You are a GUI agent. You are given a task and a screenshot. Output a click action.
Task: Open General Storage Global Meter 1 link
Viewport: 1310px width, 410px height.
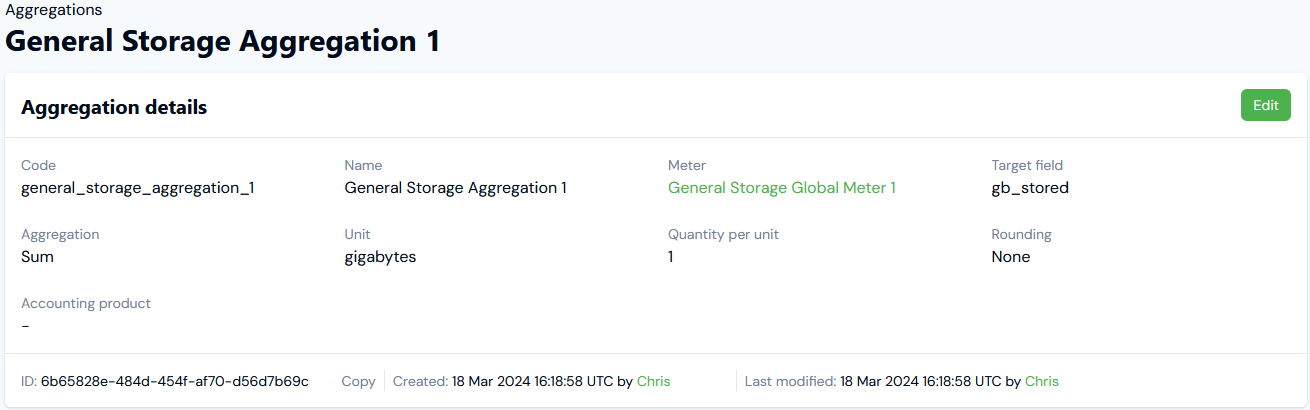click(782, 187)
